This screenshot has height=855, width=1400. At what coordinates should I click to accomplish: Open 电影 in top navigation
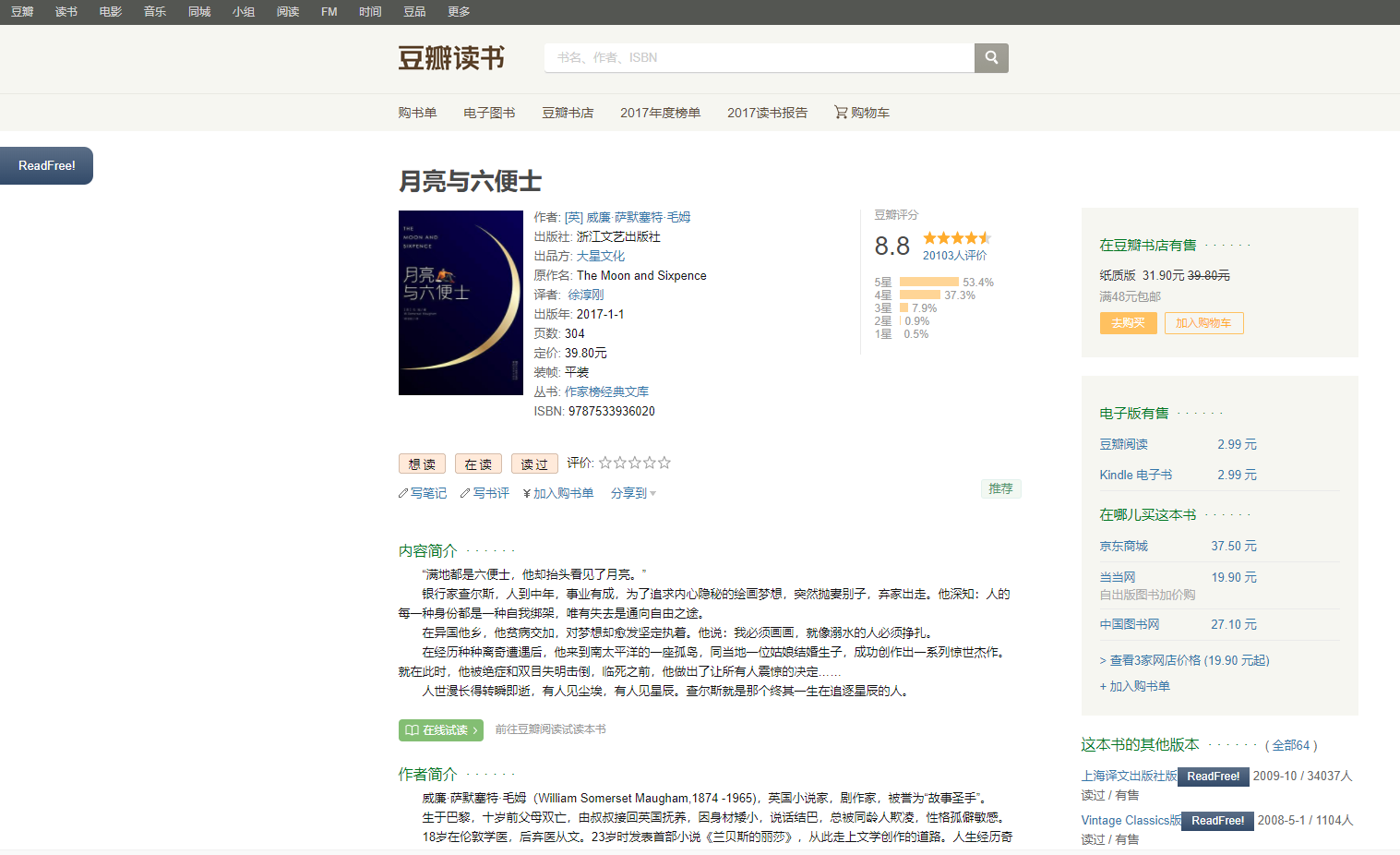tap(111, 12)
